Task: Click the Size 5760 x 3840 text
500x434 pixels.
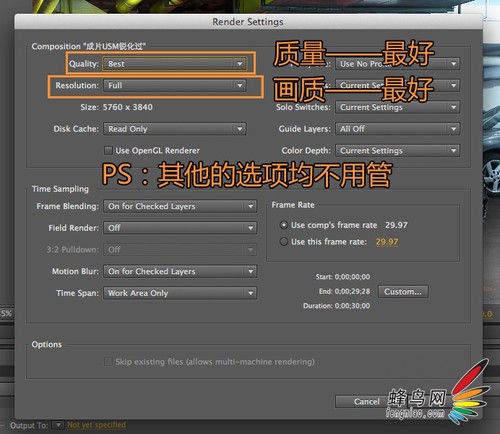Action: [116, 107]
